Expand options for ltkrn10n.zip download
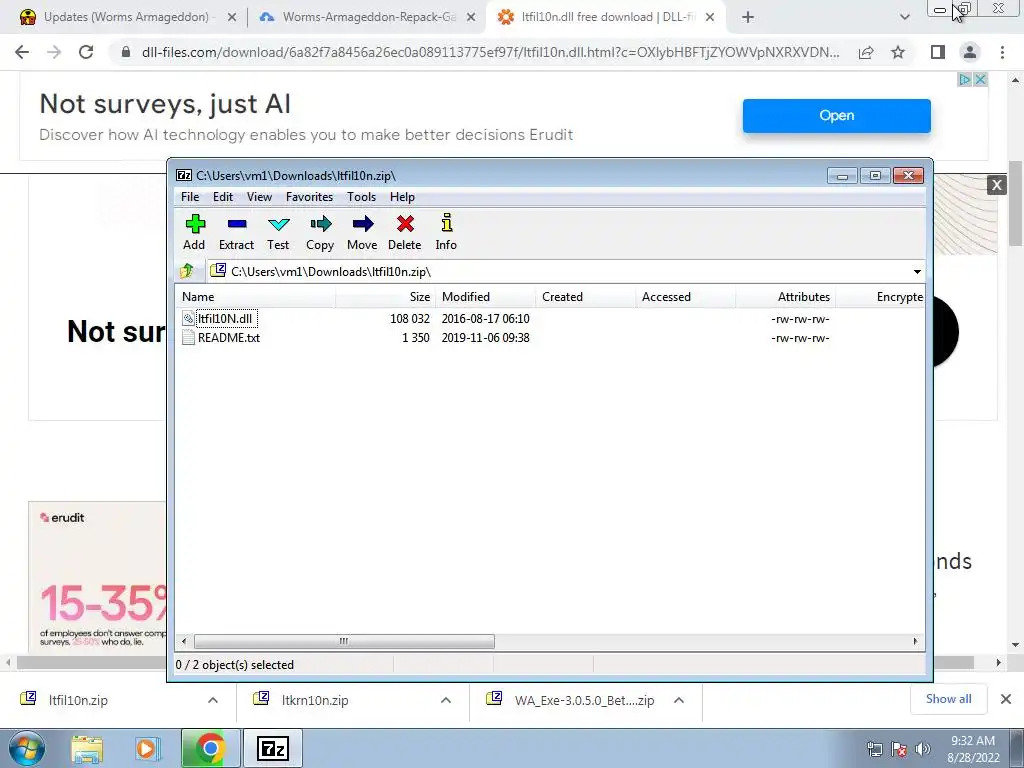 [446, 700]
